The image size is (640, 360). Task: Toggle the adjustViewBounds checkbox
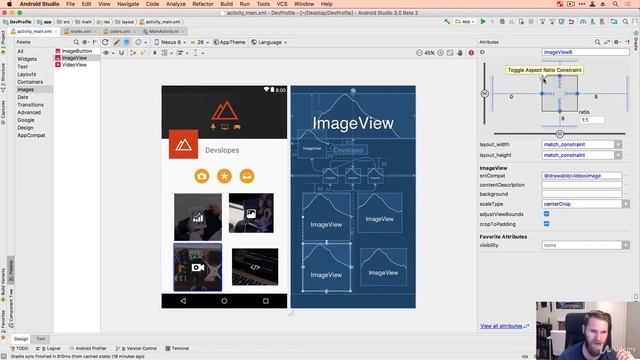547,214
